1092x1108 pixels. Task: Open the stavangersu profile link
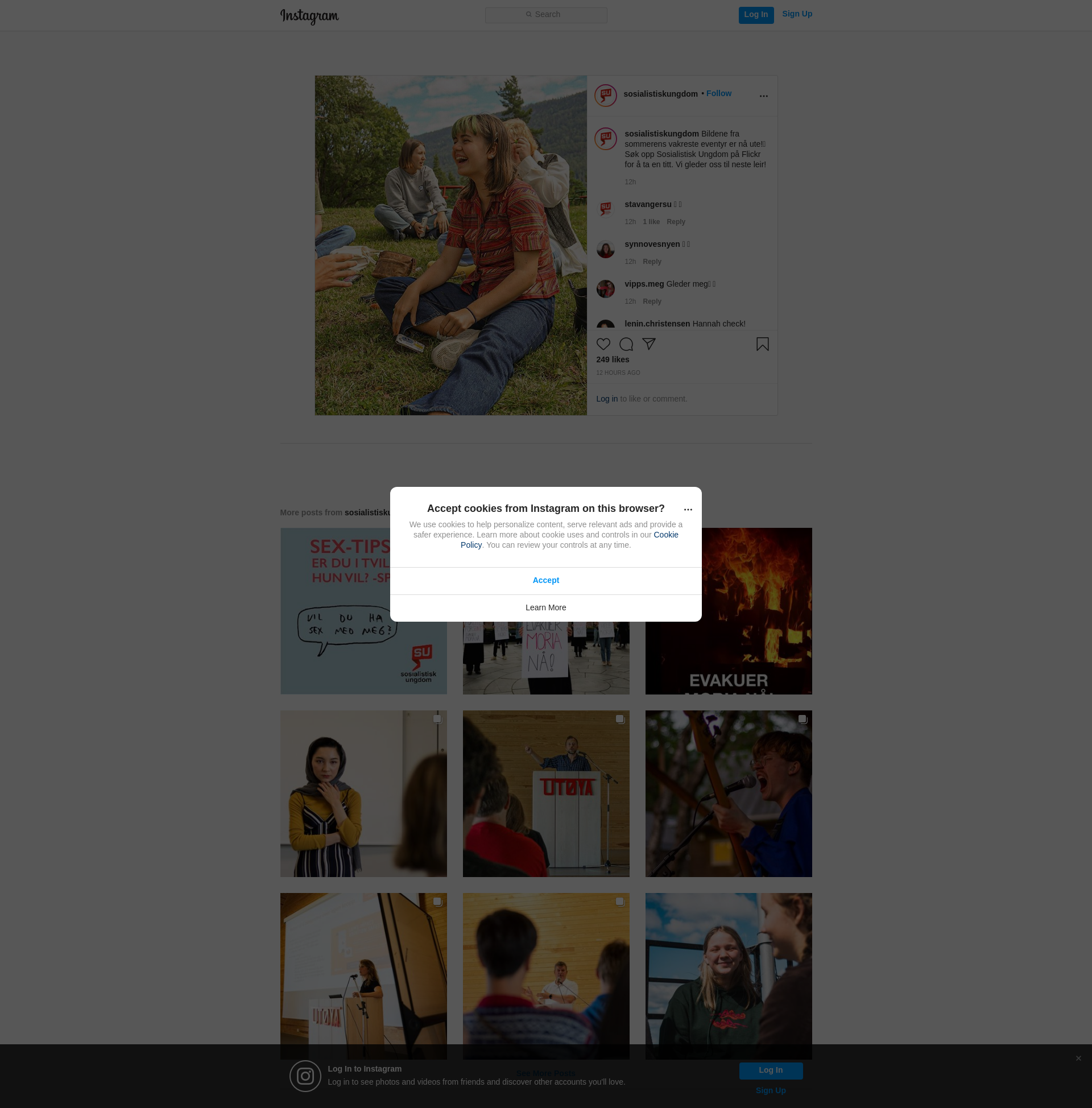(x=647, y=204)
